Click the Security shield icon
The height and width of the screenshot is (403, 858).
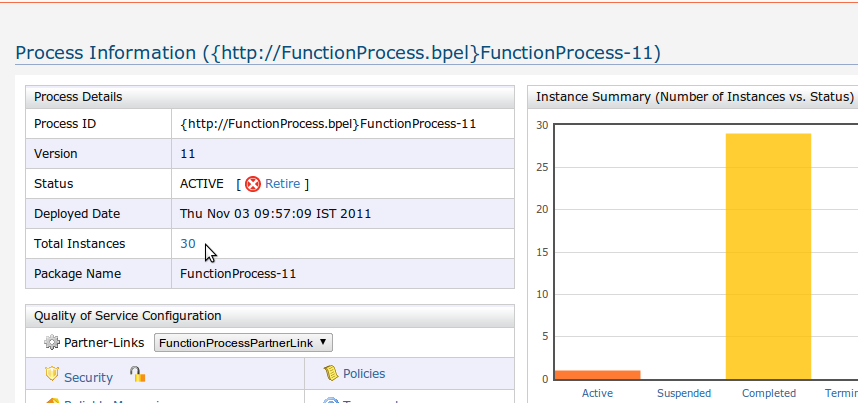[53, 374]
